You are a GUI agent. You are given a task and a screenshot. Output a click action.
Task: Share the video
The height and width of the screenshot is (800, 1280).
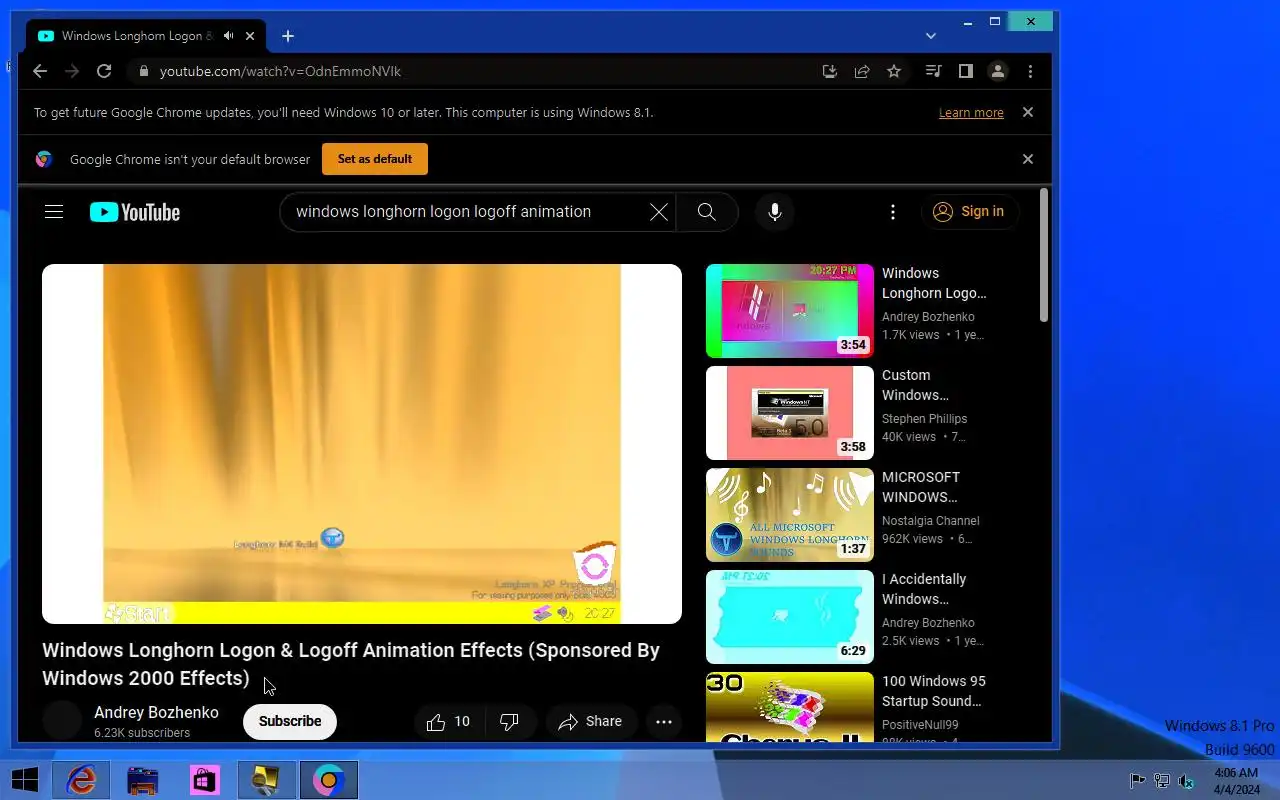[591, 721]
